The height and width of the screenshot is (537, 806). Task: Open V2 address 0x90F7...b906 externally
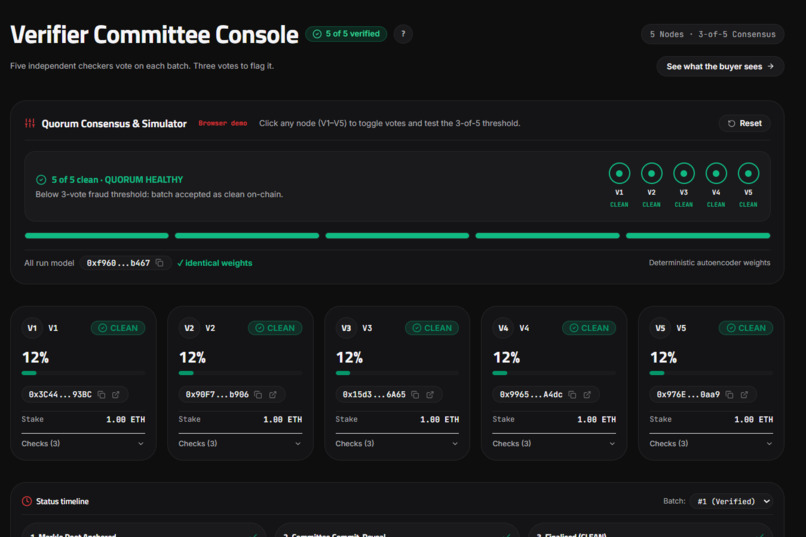pos(273,395)
